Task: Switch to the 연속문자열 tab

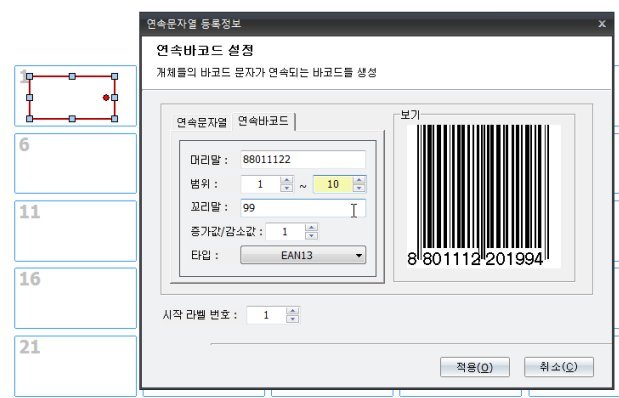Action: point(201,122)
